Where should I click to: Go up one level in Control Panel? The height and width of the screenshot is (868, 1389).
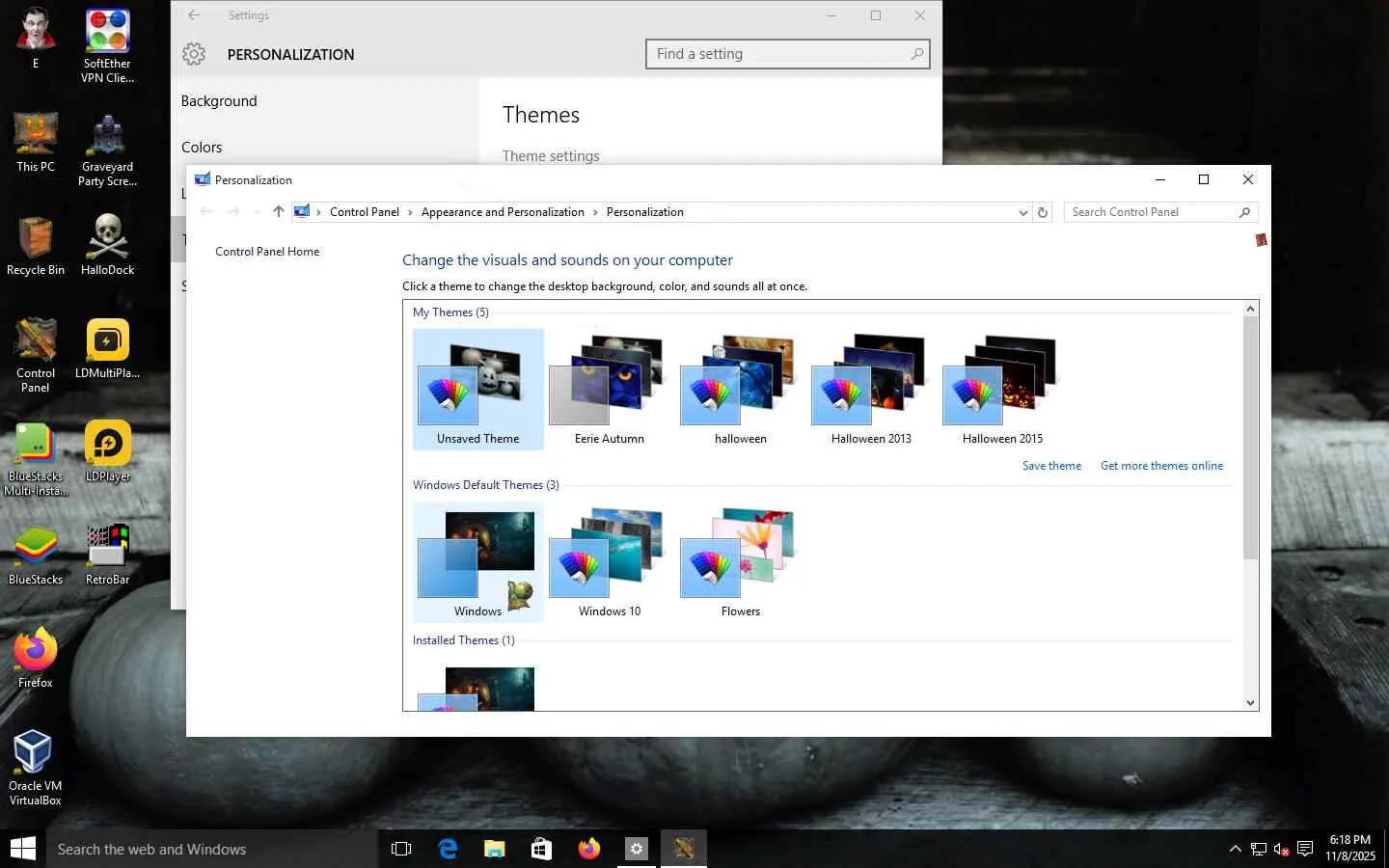point(279,211)
